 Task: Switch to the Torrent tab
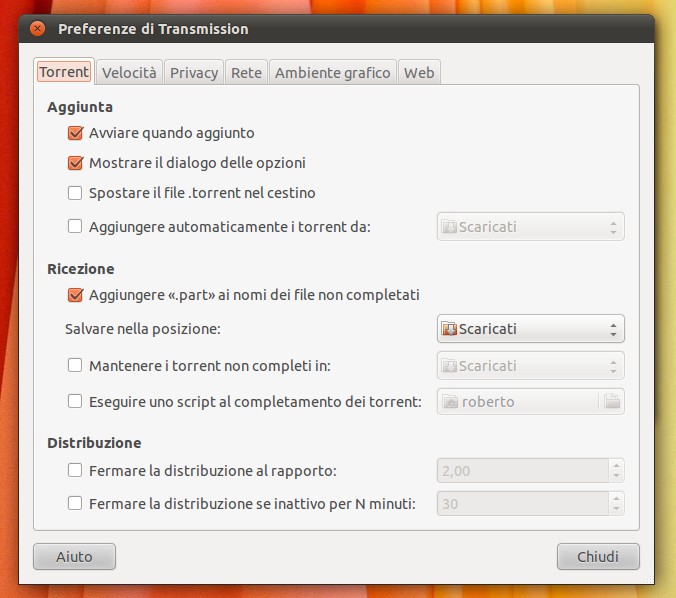64,72
